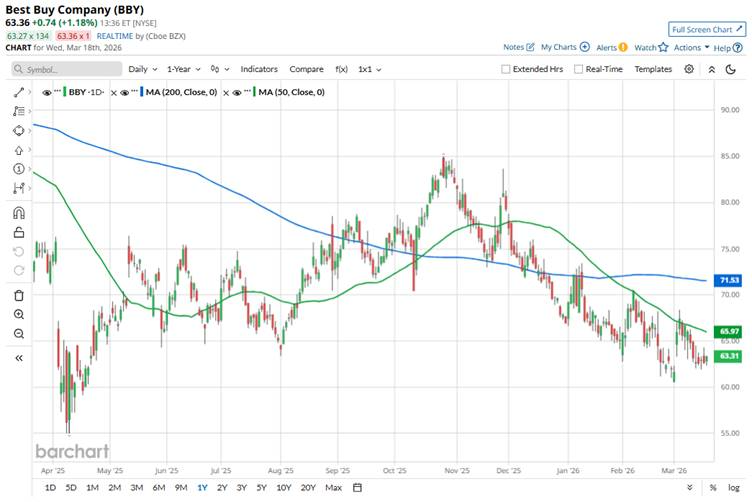Viewport: 752px width, 502px height.
Task: Click the Symbol search input field
Action: pyautogui.click(x=65, y=69)
